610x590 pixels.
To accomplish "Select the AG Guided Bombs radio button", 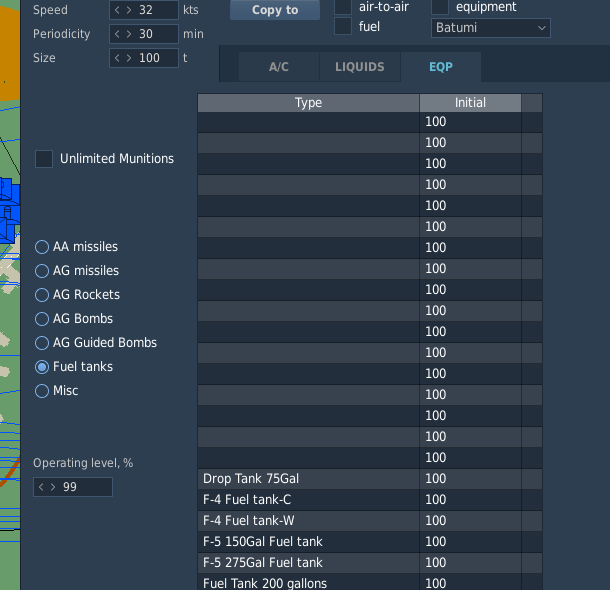I will [x=42, y=343].
